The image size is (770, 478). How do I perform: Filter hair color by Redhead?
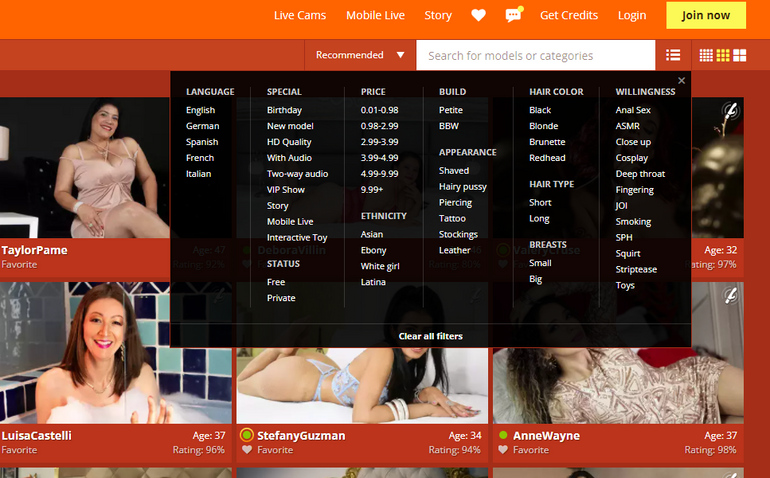click(x=547, y=158)
